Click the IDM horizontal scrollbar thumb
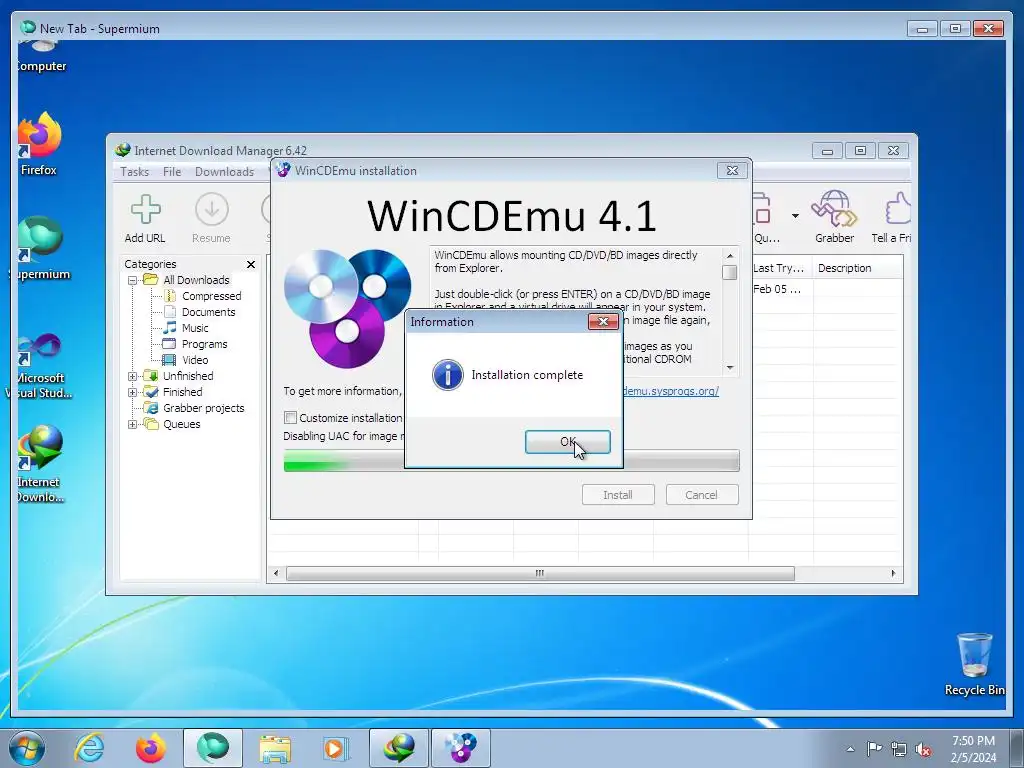 click(x=540, y=573)
